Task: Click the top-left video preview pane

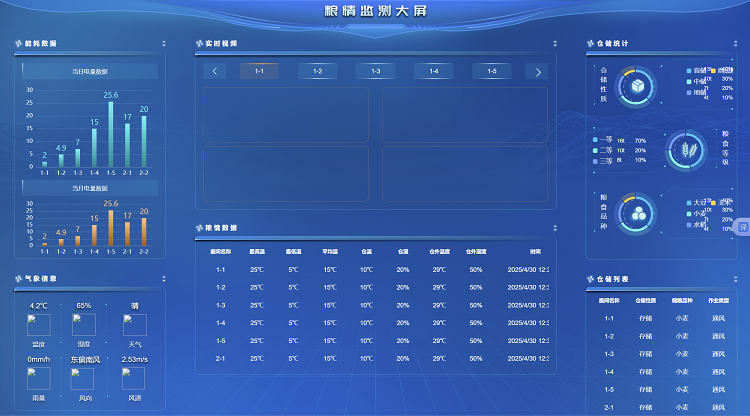Action: coord(286,114)
